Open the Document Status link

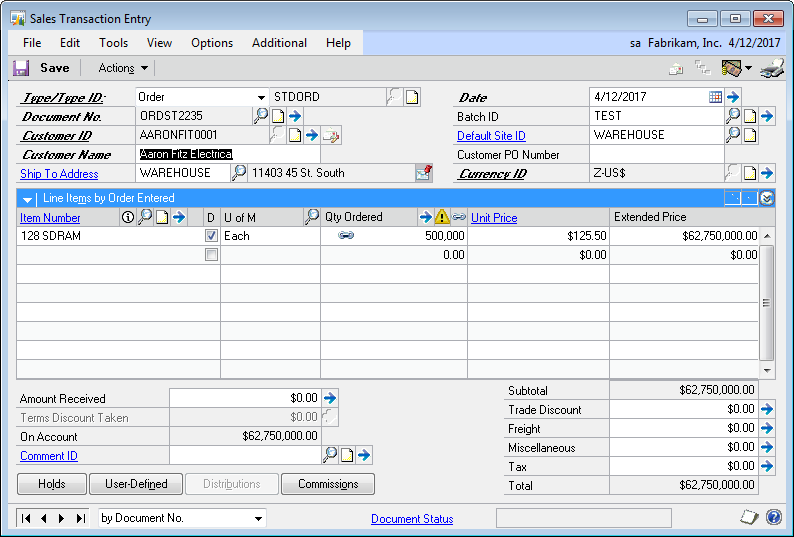coord(412,519)
